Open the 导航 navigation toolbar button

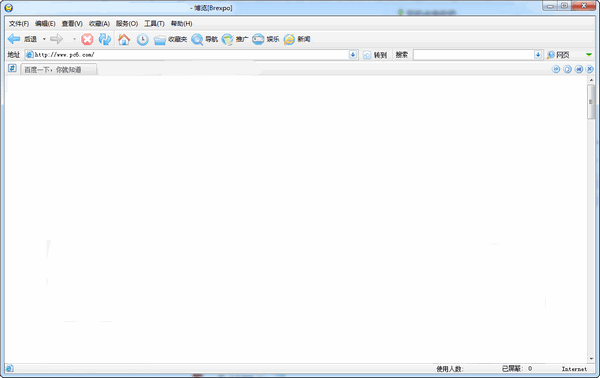point(204,39)
